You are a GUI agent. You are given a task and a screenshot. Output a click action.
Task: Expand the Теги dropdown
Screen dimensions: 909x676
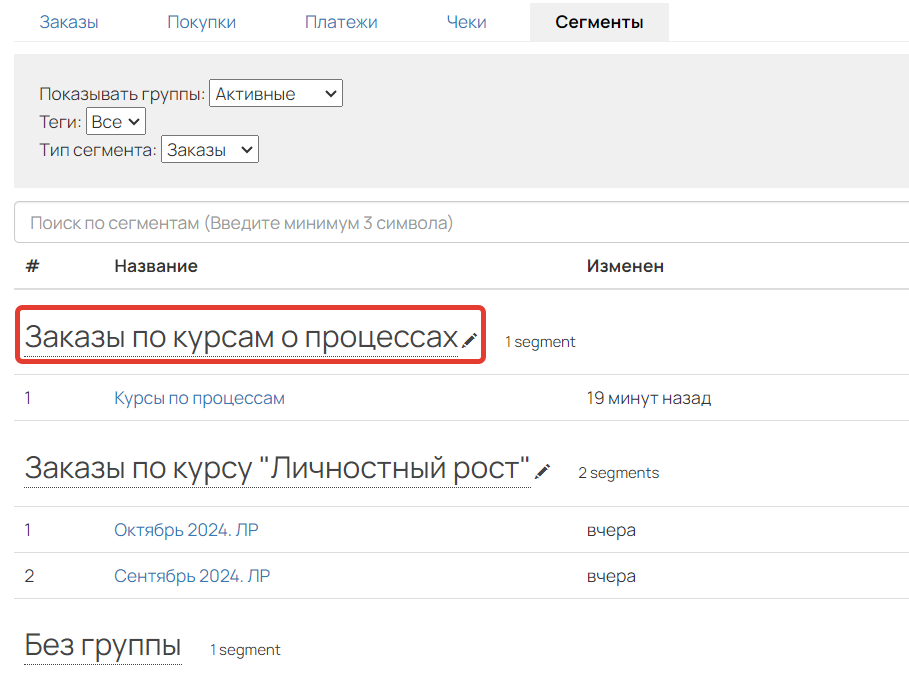[x=116, y=122]
